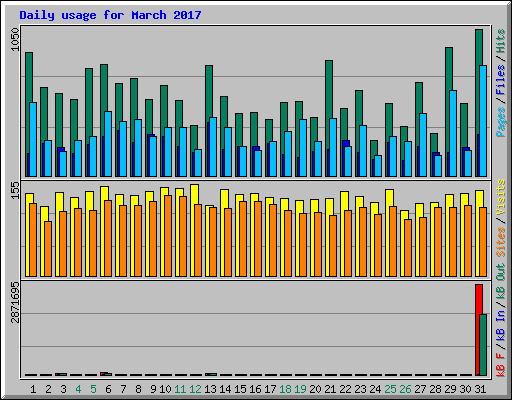The height and width of the screenshot is (400, 512).
Task: Select day label 7 on the x-axis
Action: pos(123,389)
